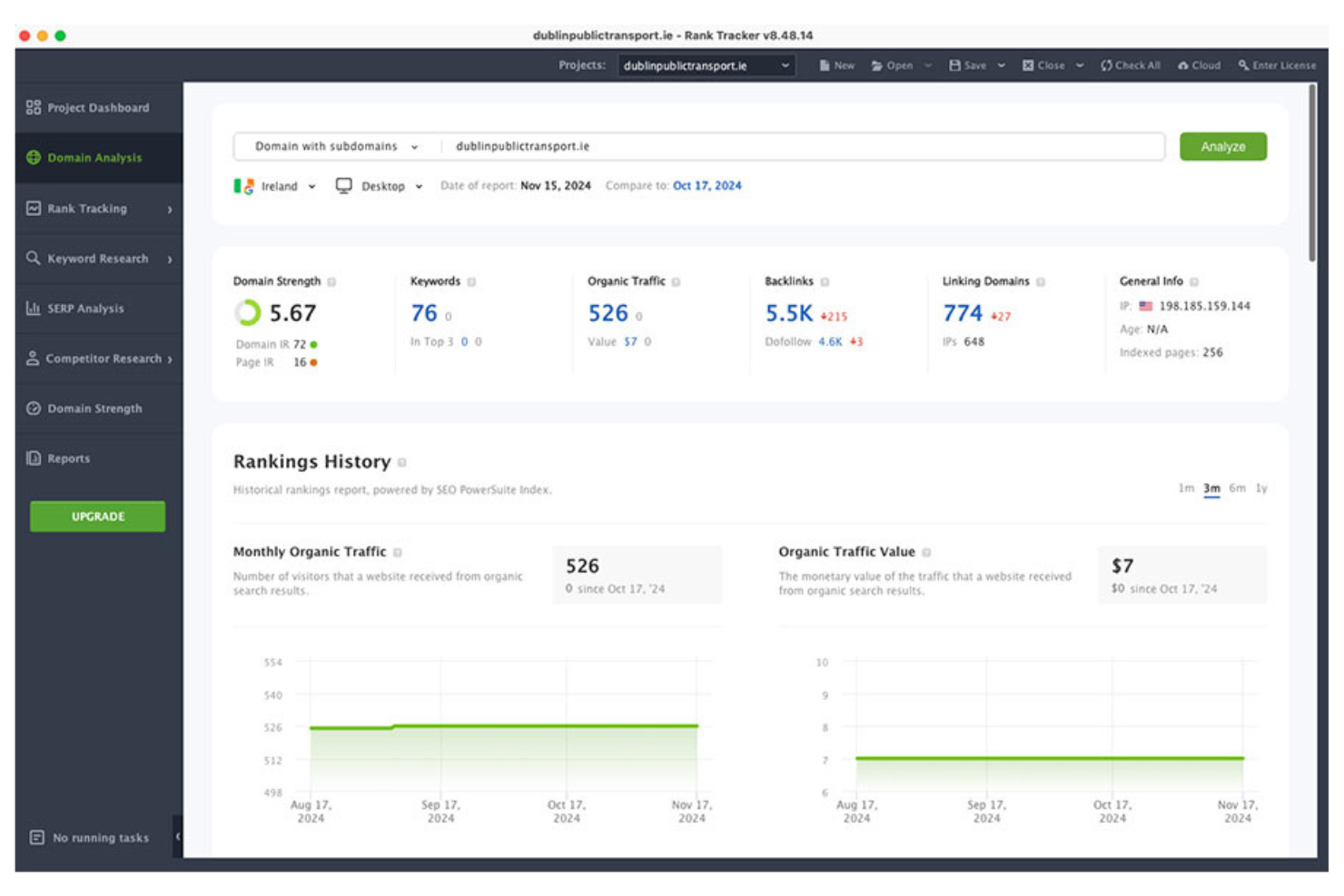Toggle the 1m rankings history view

pos(1185,487)
